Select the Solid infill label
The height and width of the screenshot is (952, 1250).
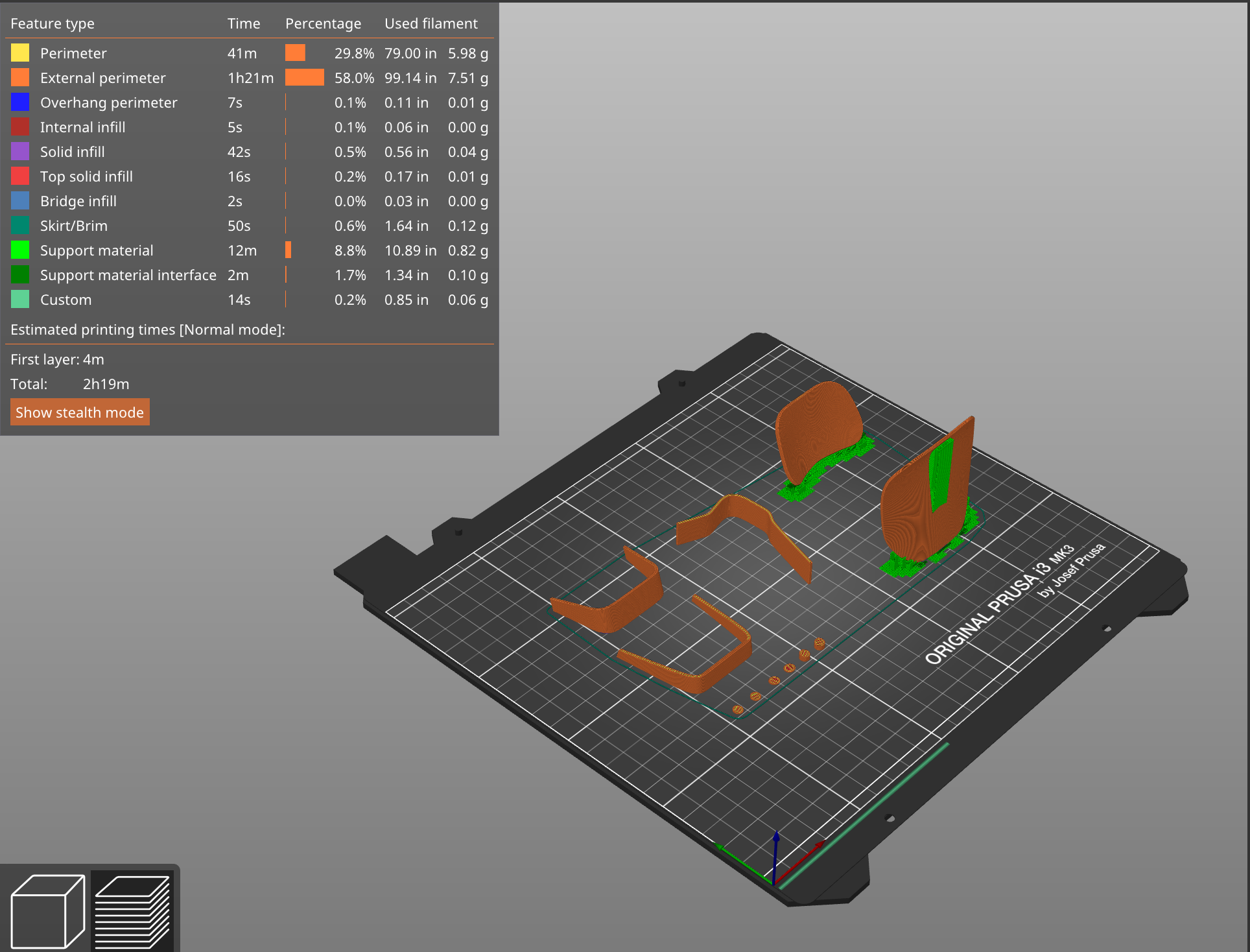(72, 152)
